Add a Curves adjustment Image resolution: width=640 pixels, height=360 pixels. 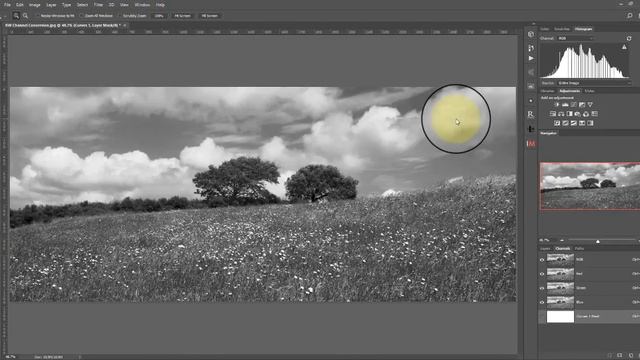tap(573, 105)
